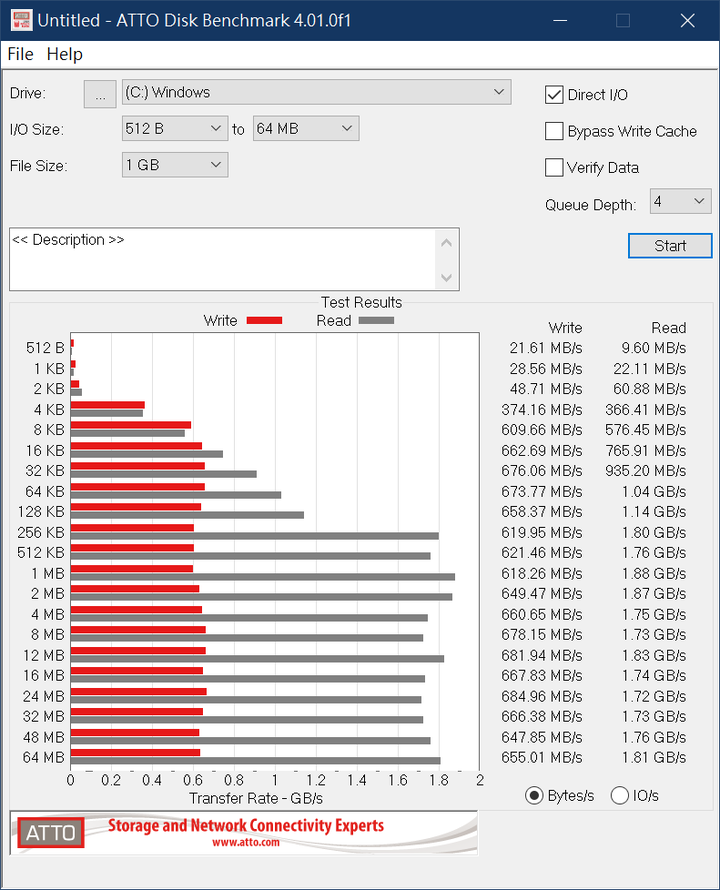Viewport: 720px width, 890px height.
Task: Click the ATTO logo in banner
Action: click(x=51, y=833)
